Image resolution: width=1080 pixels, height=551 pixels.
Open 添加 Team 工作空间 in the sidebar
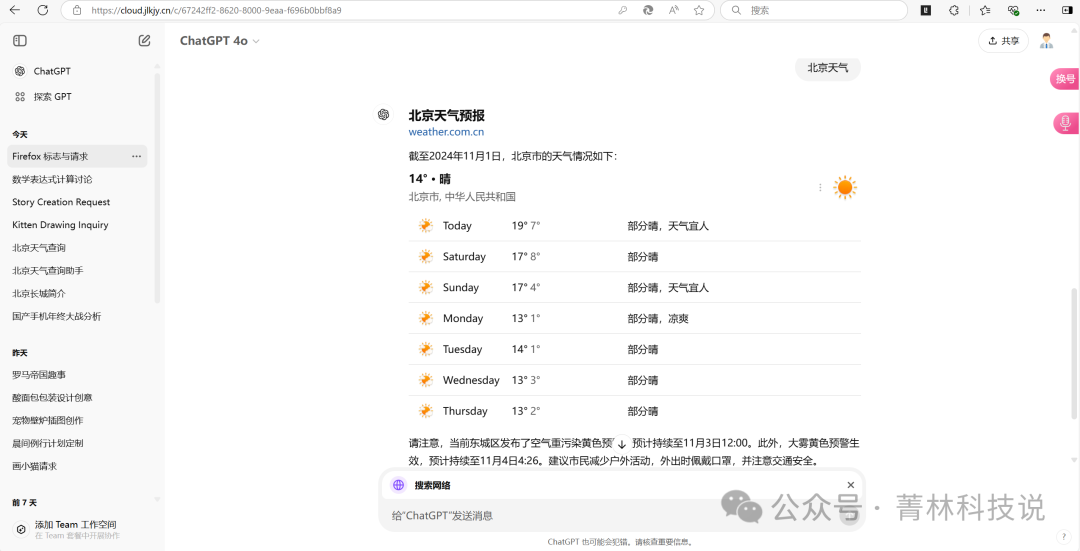click(75, 525)
